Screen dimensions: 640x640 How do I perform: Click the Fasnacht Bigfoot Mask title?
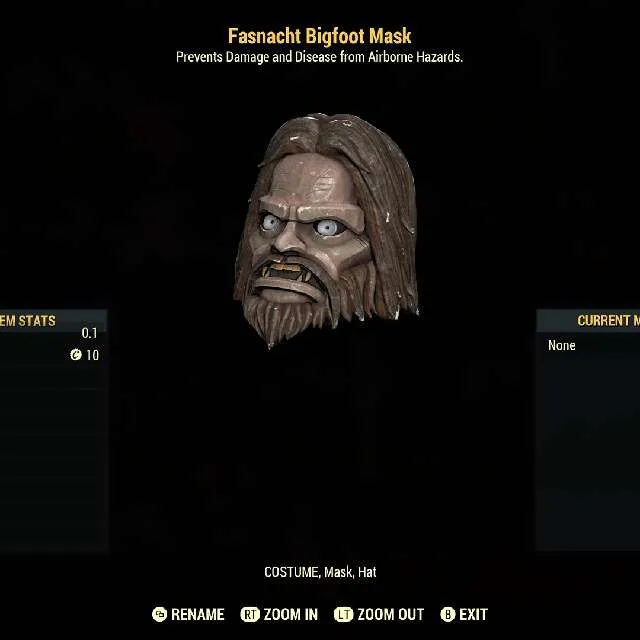coord(320,36)
